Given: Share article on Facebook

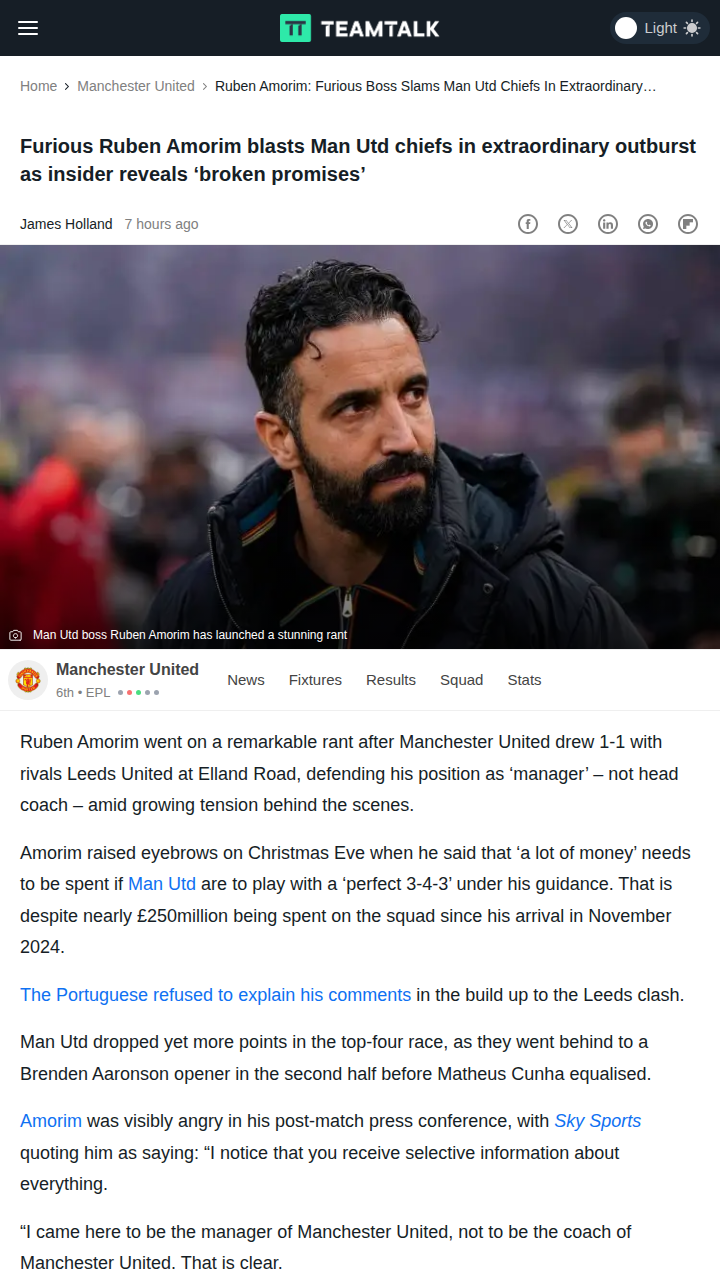Looking at the screenshot, I should click(528, 224).
